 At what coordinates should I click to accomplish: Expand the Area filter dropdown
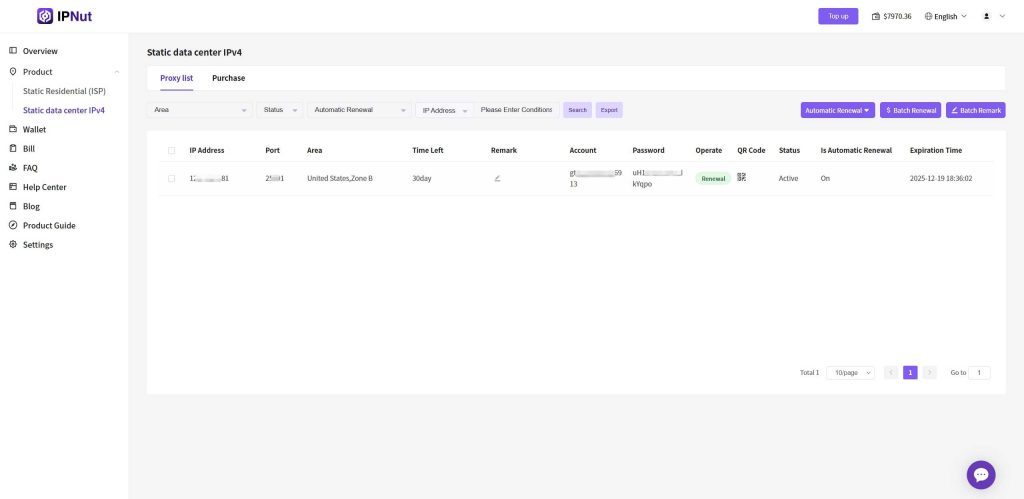pos(199,110)
